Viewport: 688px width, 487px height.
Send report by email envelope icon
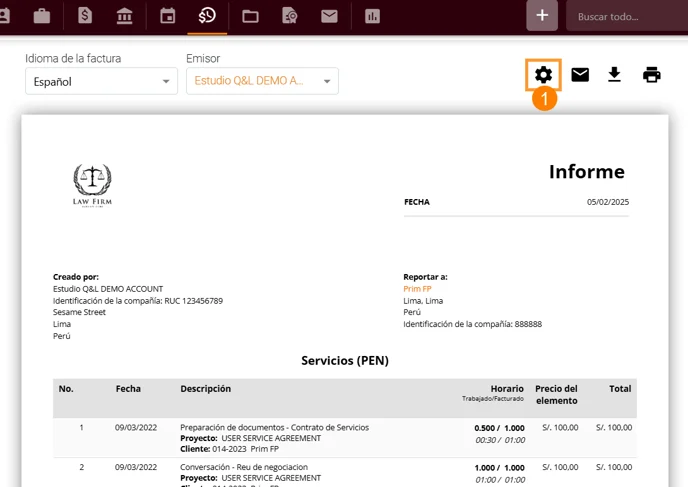point(580,75)
